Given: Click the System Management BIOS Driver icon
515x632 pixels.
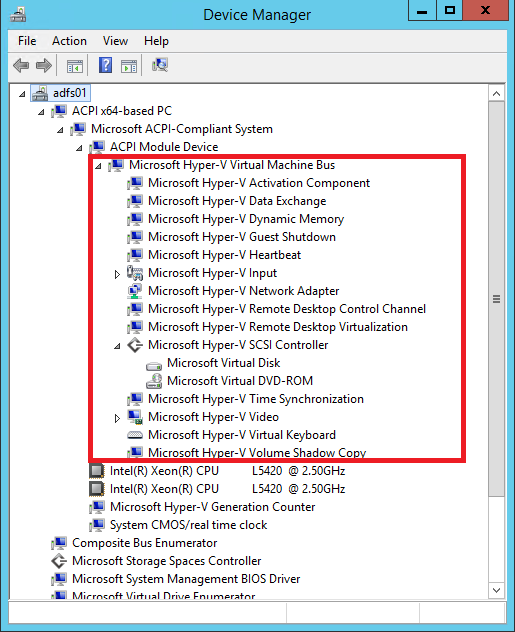Looking at the screenshot, I should [59, 579].
